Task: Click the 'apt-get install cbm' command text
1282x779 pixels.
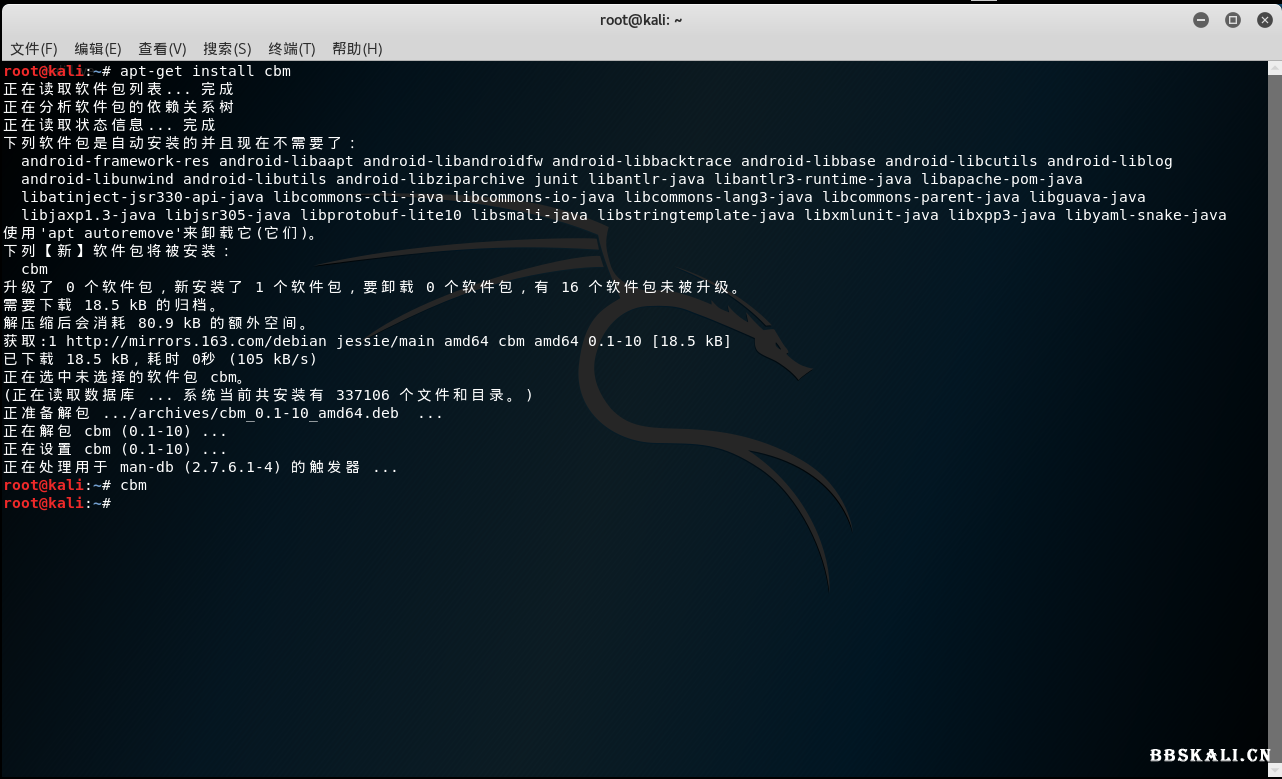Action: [x=205, y=70]
